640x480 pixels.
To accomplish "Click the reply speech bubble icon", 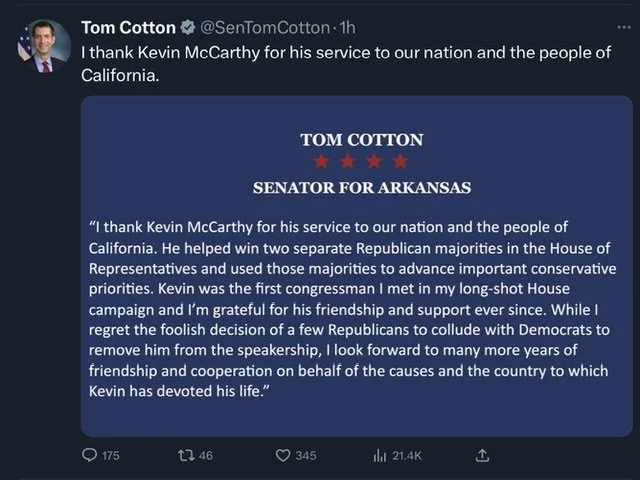I will coord(89,455).
